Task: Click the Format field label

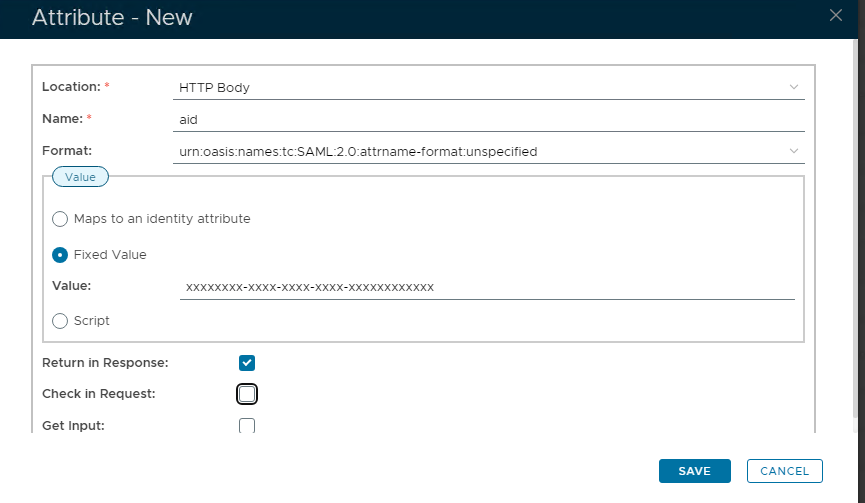Action: tap(67, 151)
